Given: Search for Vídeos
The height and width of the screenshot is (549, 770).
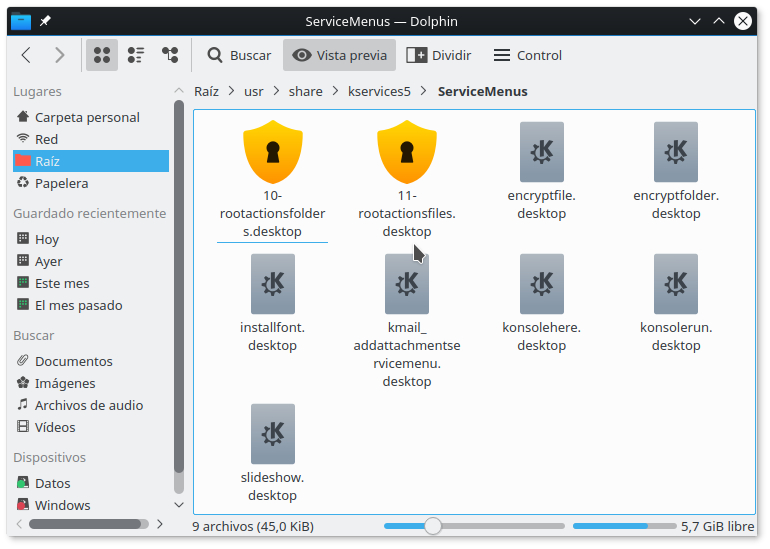Looking at the screenshot, I should tap(91, 427).
